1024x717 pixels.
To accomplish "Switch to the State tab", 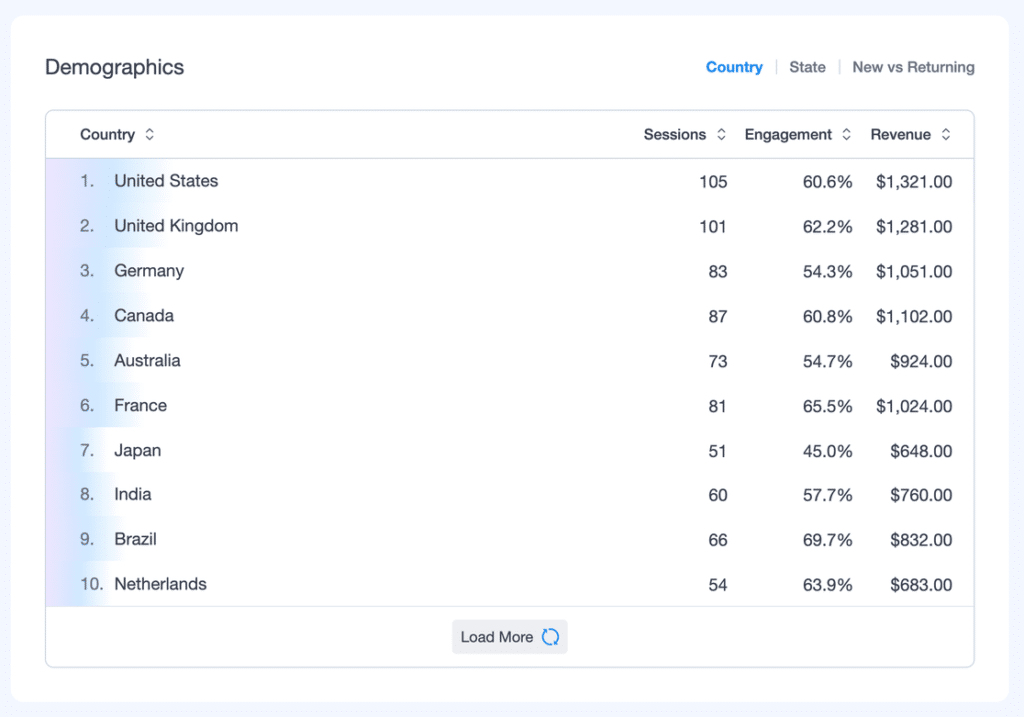I will pos(807,67).
